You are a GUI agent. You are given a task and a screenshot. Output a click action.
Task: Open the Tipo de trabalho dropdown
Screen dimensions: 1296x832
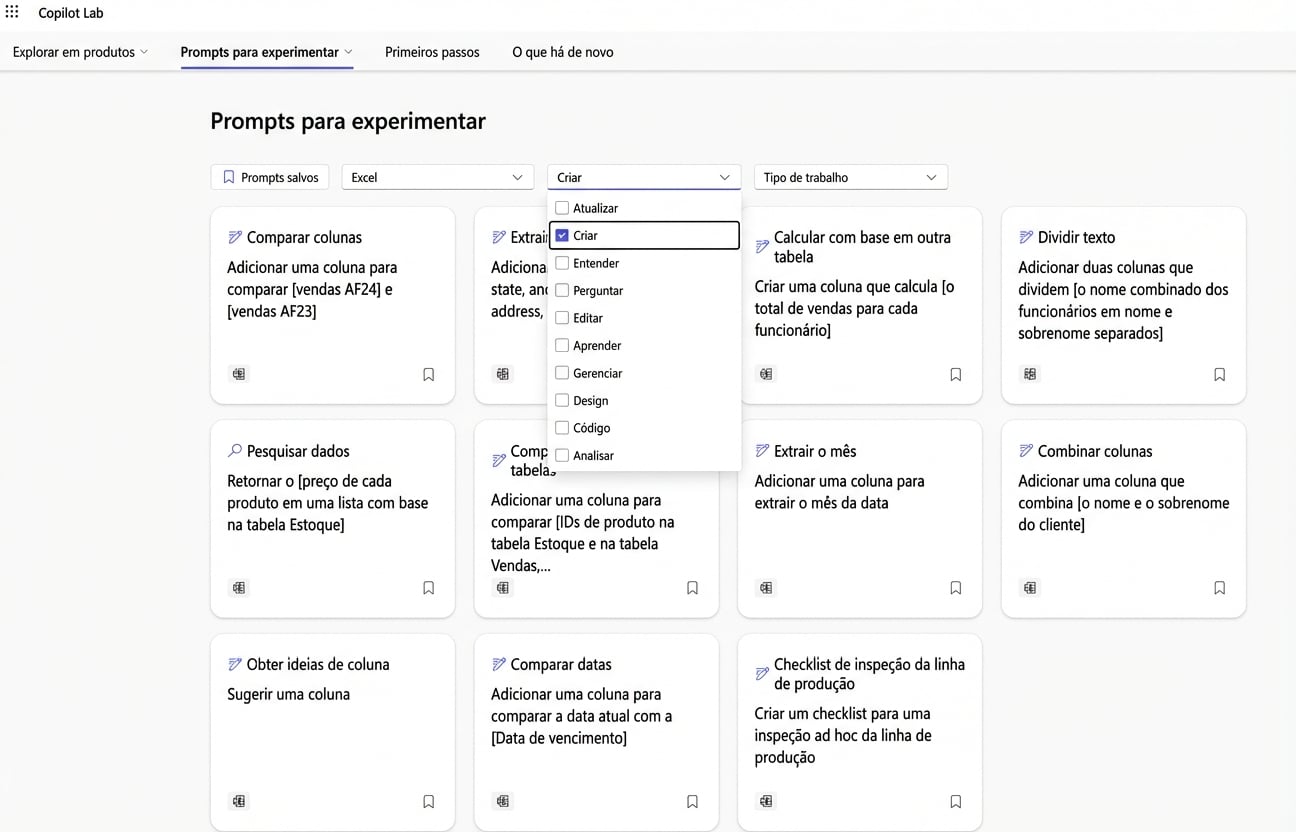(850, 177)
